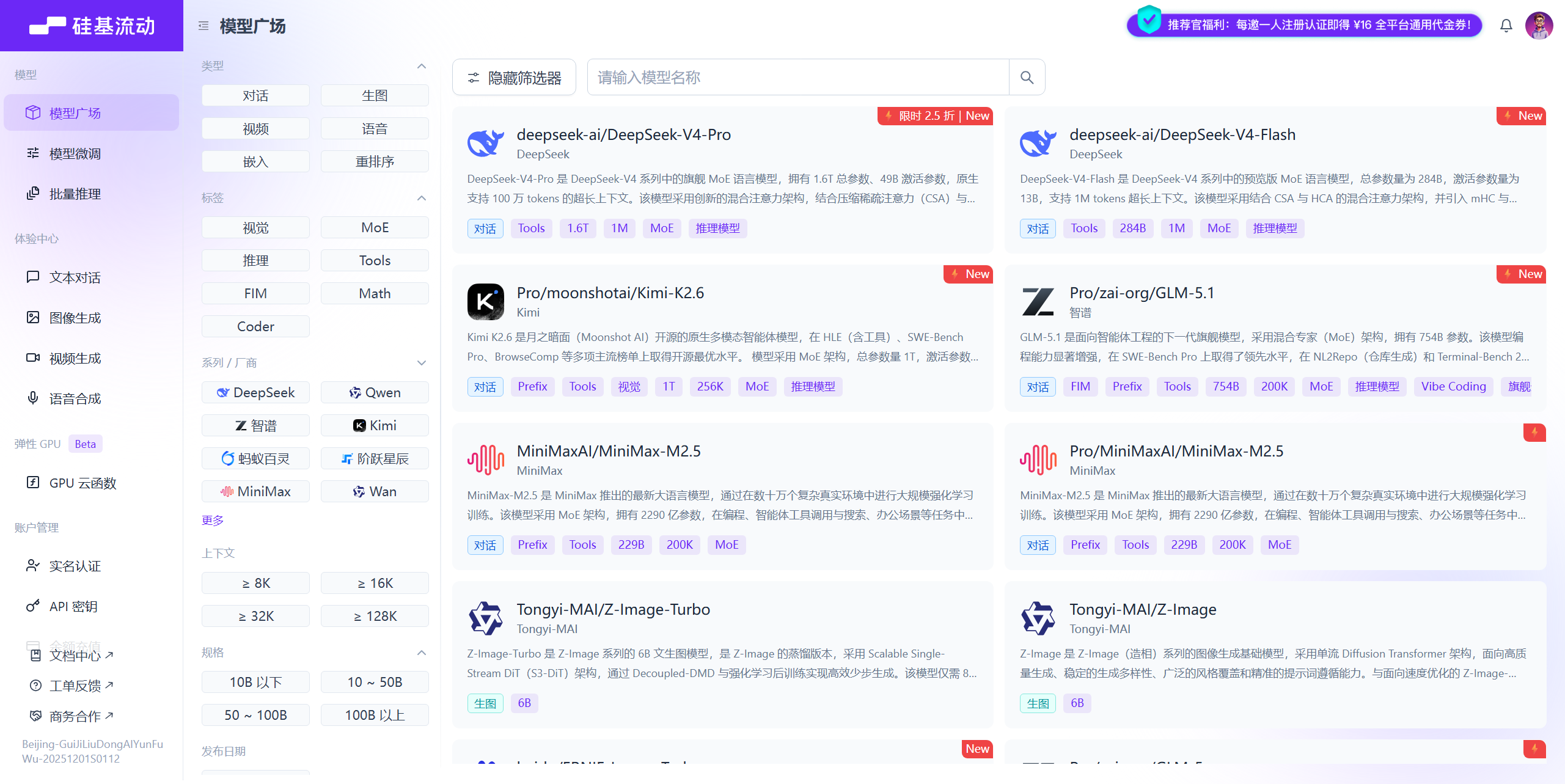Select the 10B 以下 size filter
The image size is (1565, 784).
tap(255, 682)
